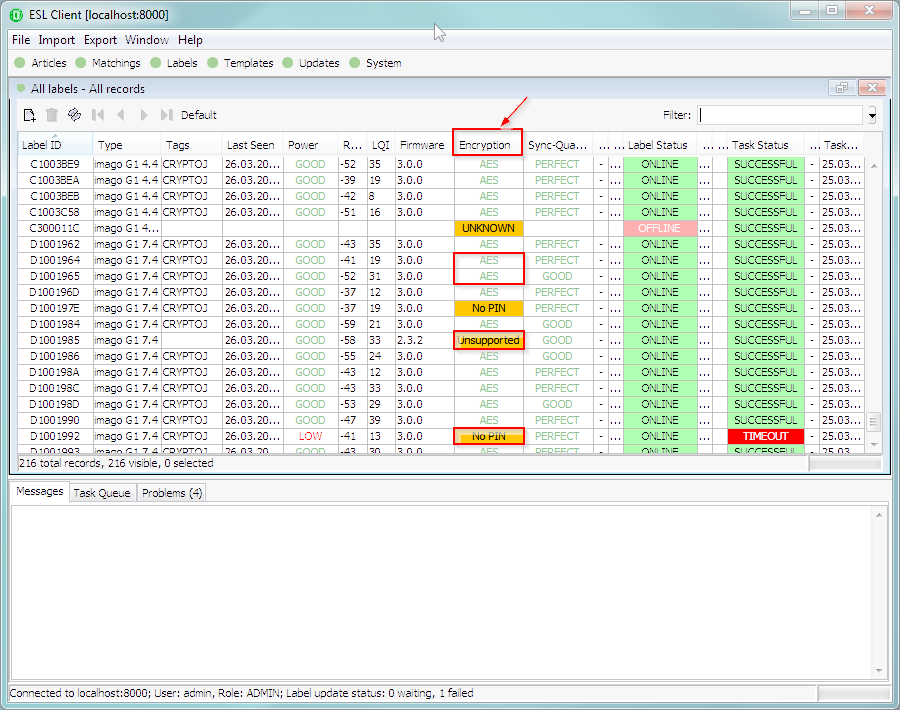
Task: Click into the Filter input field
Action: (780, 115)
